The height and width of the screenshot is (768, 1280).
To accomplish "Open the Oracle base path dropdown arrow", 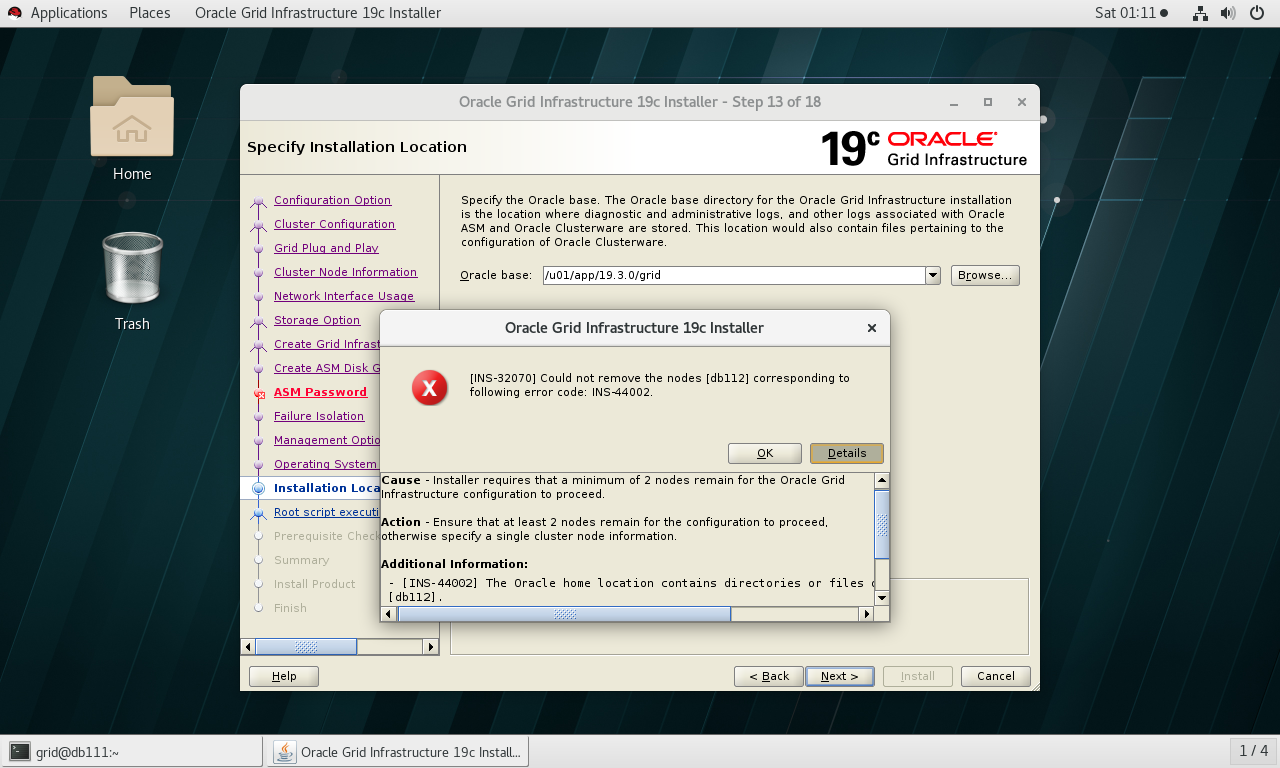I will (933, 275).
